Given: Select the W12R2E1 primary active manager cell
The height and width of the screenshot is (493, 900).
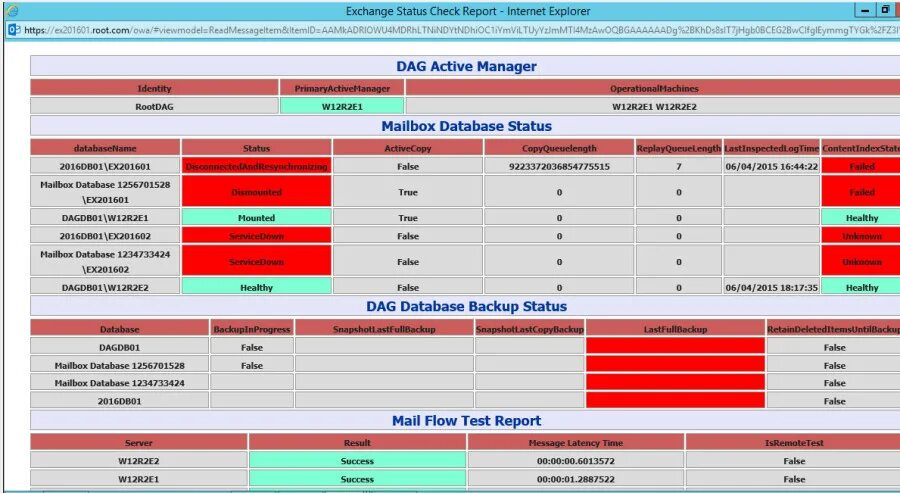Looking at the screenshot, I should 342,106.
